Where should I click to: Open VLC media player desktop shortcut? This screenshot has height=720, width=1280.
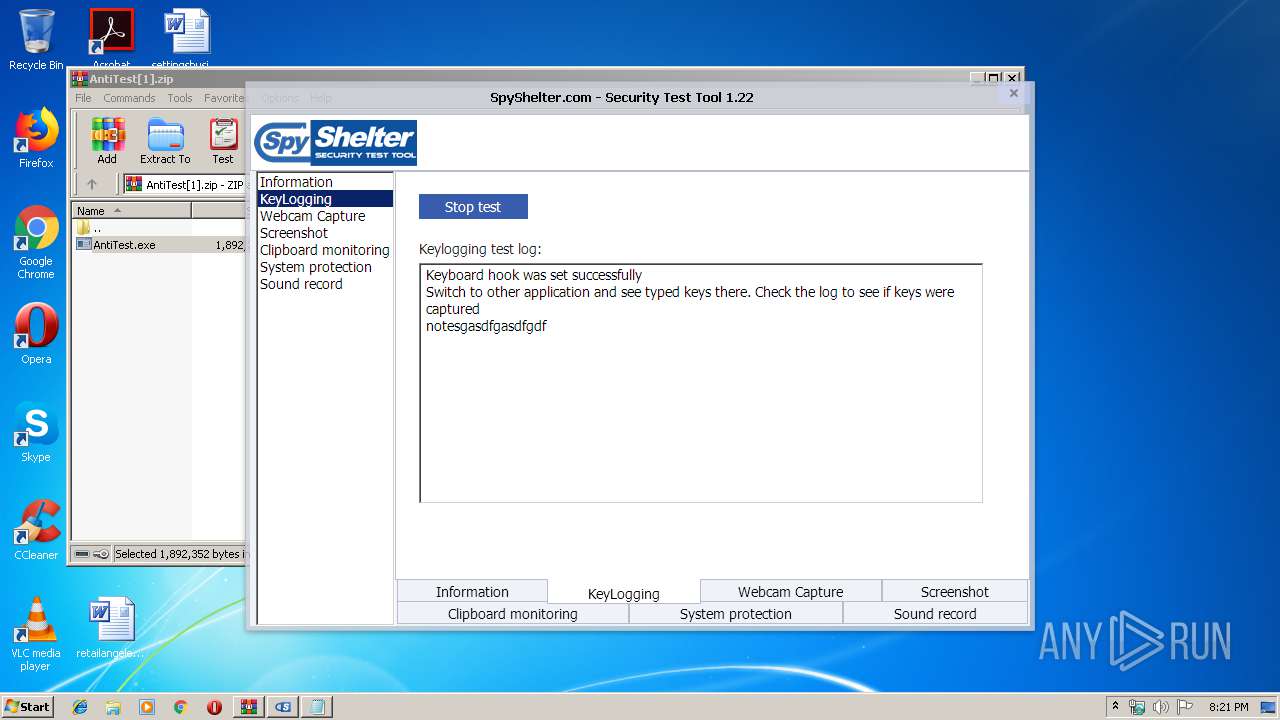[36, 634]
